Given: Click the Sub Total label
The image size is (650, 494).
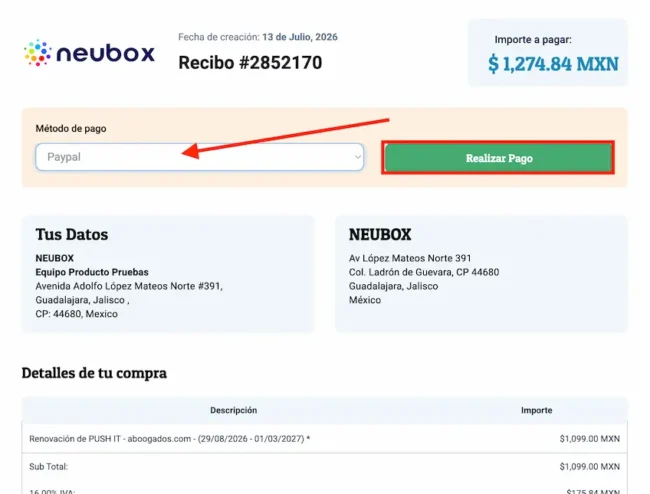Looking at the screenshot, I should tap(49, 467).
